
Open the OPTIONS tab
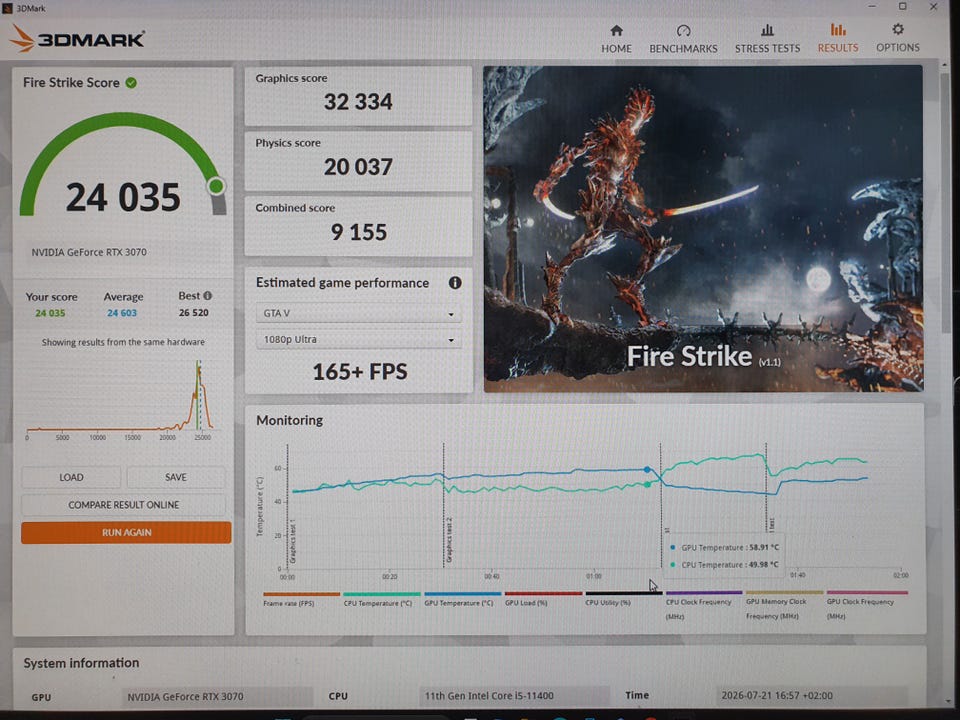898,39
